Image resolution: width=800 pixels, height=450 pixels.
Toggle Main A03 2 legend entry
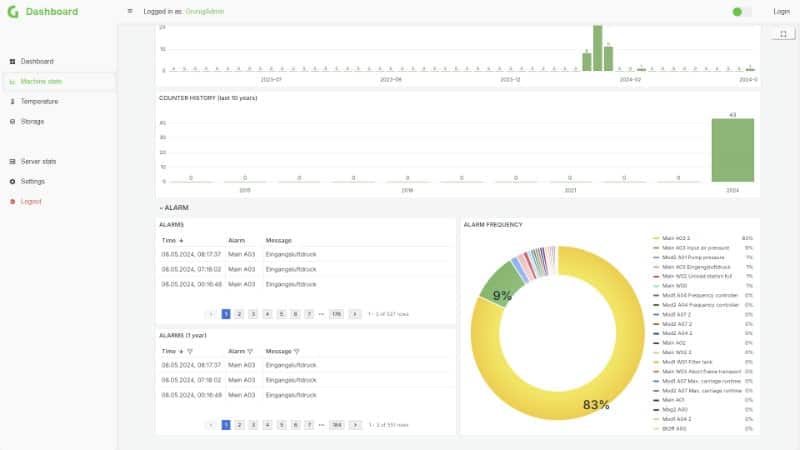coord(676,238)
